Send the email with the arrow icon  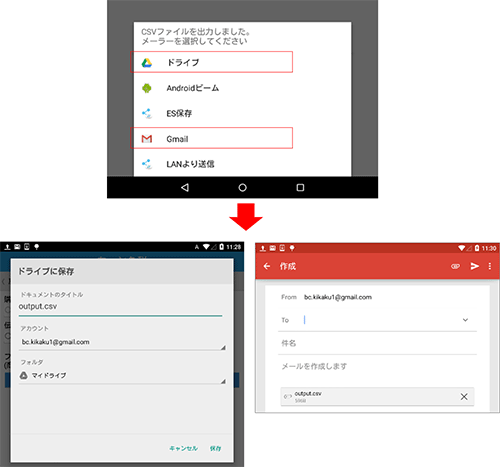pyautogui.click(x=475, y=266)
